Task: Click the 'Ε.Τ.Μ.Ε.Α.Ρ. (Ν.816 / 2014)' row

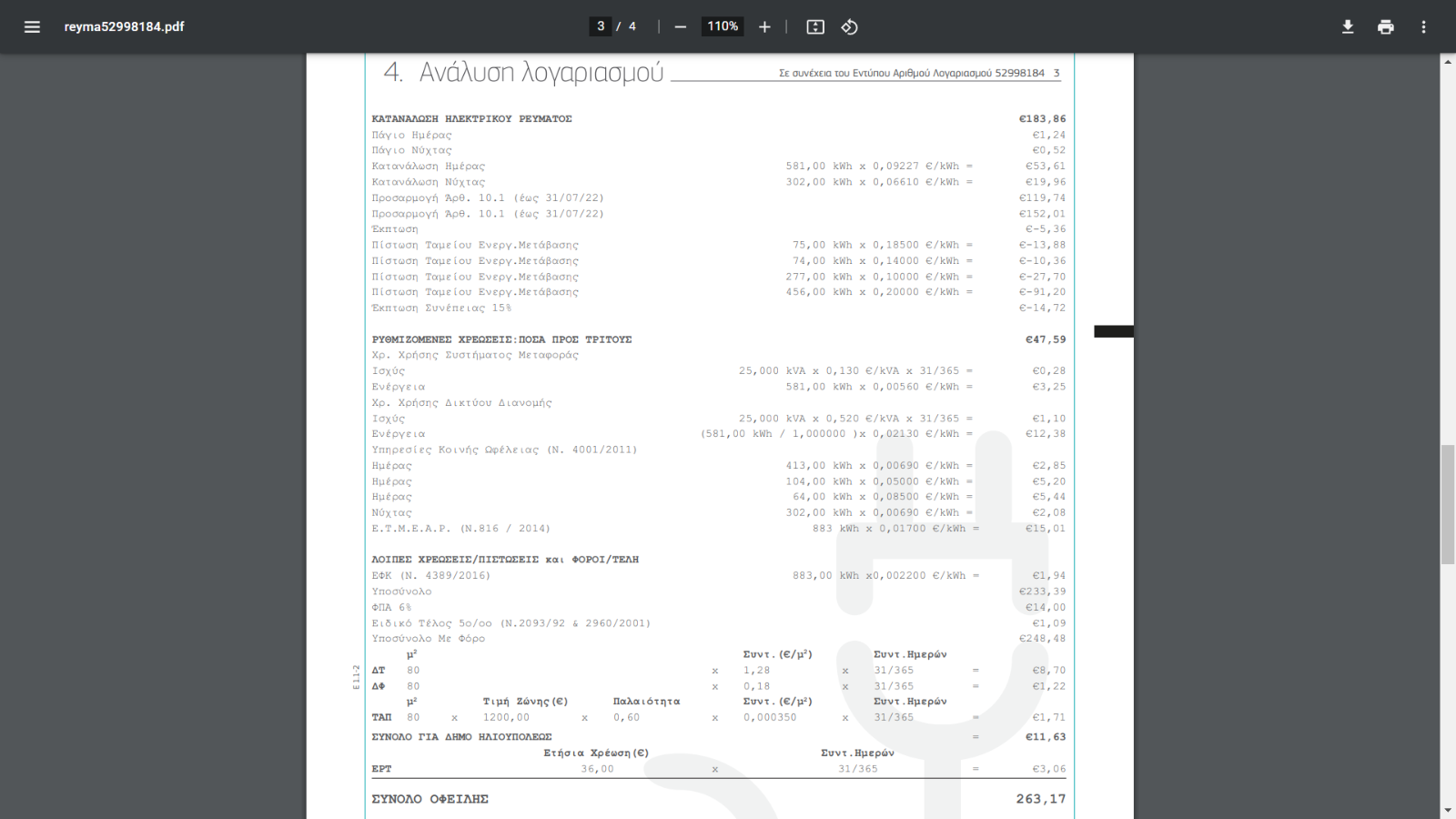Action: (460, 528)
